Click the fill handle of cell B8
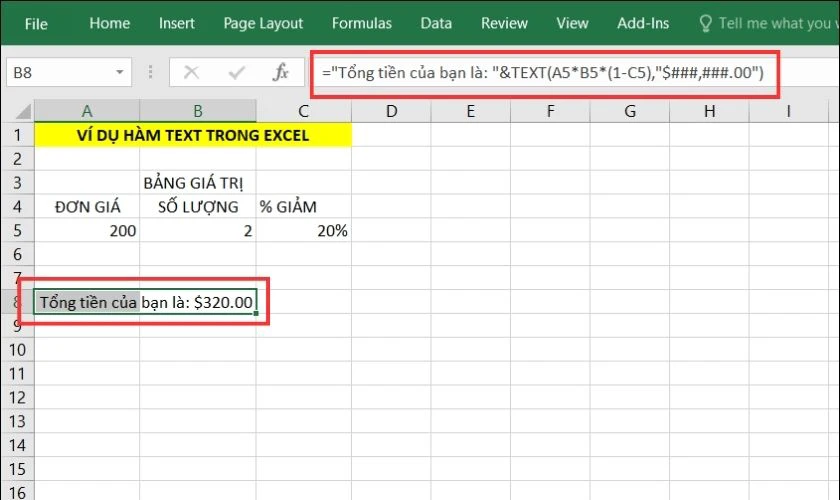 click(256, 314)
